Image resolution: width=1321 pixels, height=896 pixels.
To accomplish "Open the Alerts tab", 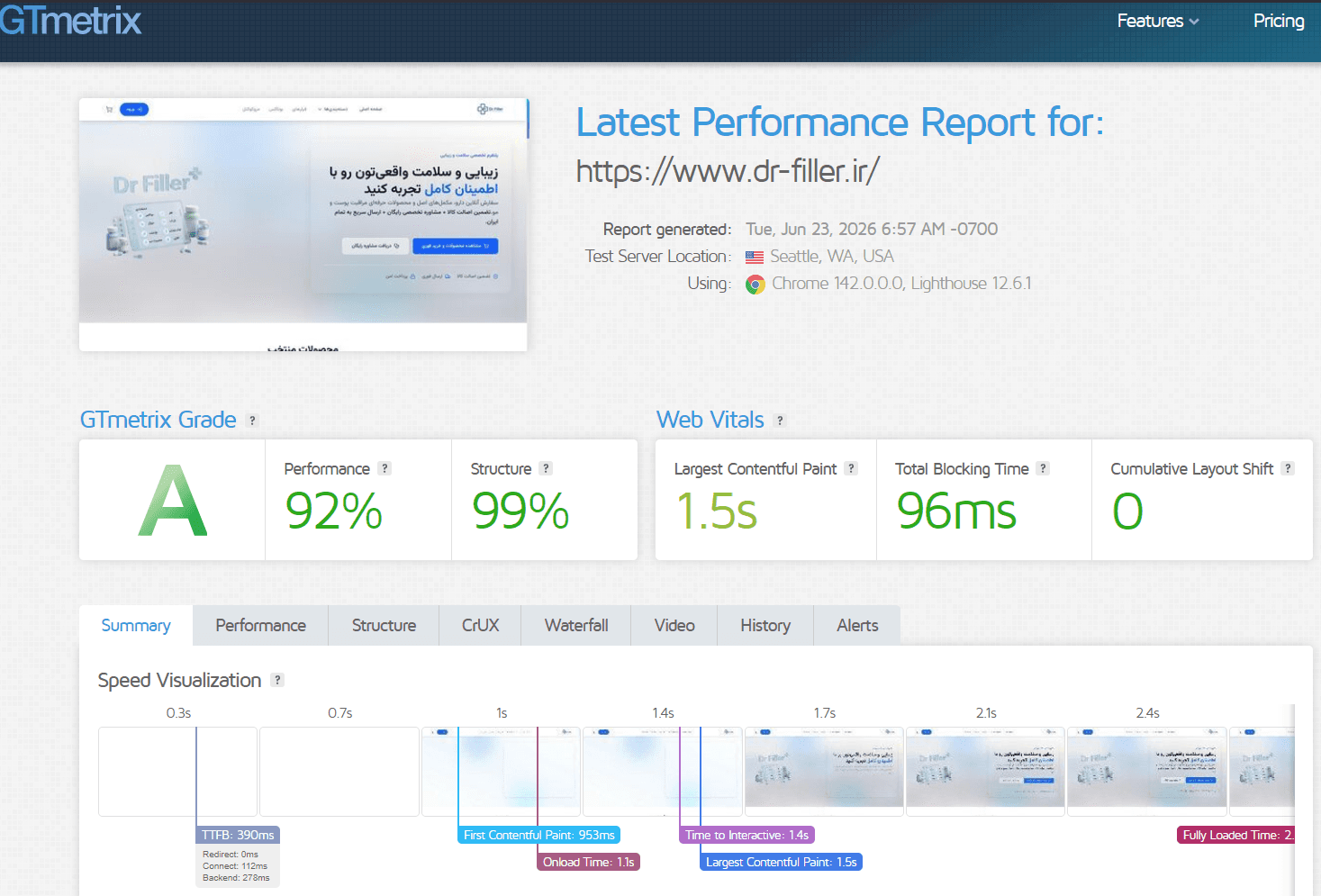I will point(857,625).
